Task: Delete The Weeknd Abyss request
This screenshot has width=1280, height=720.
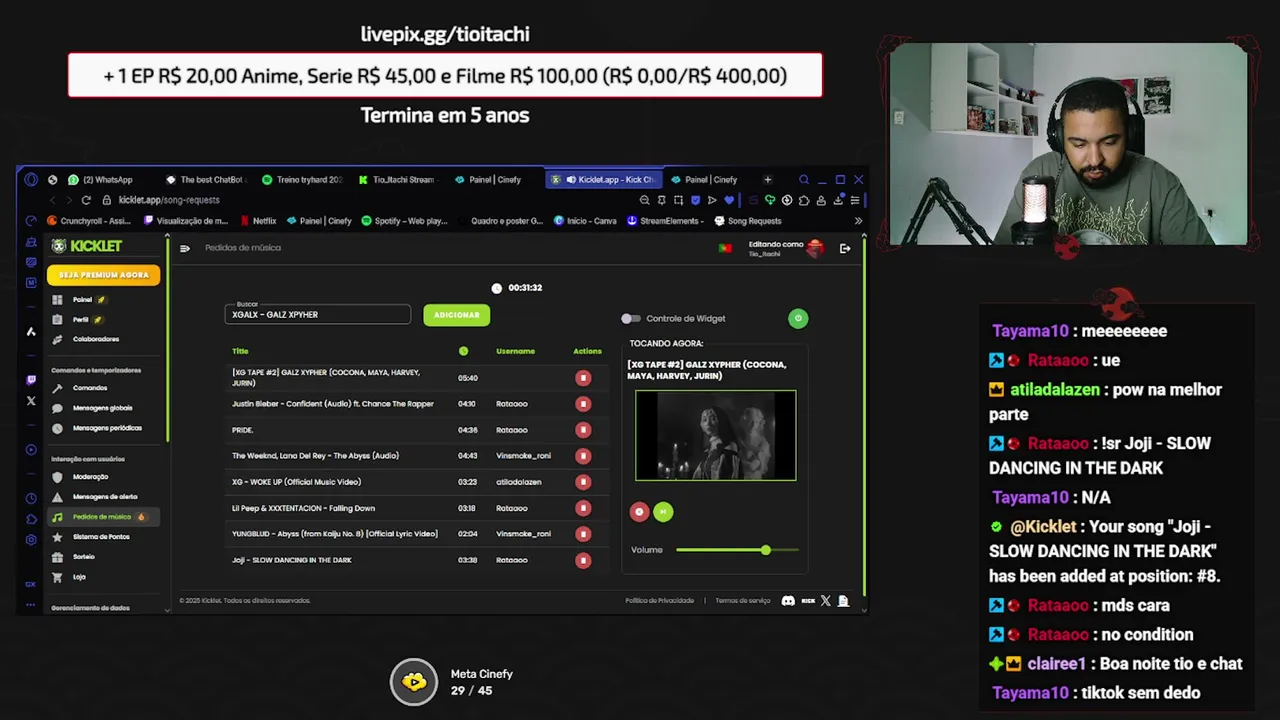Action: tap(583, 456)
